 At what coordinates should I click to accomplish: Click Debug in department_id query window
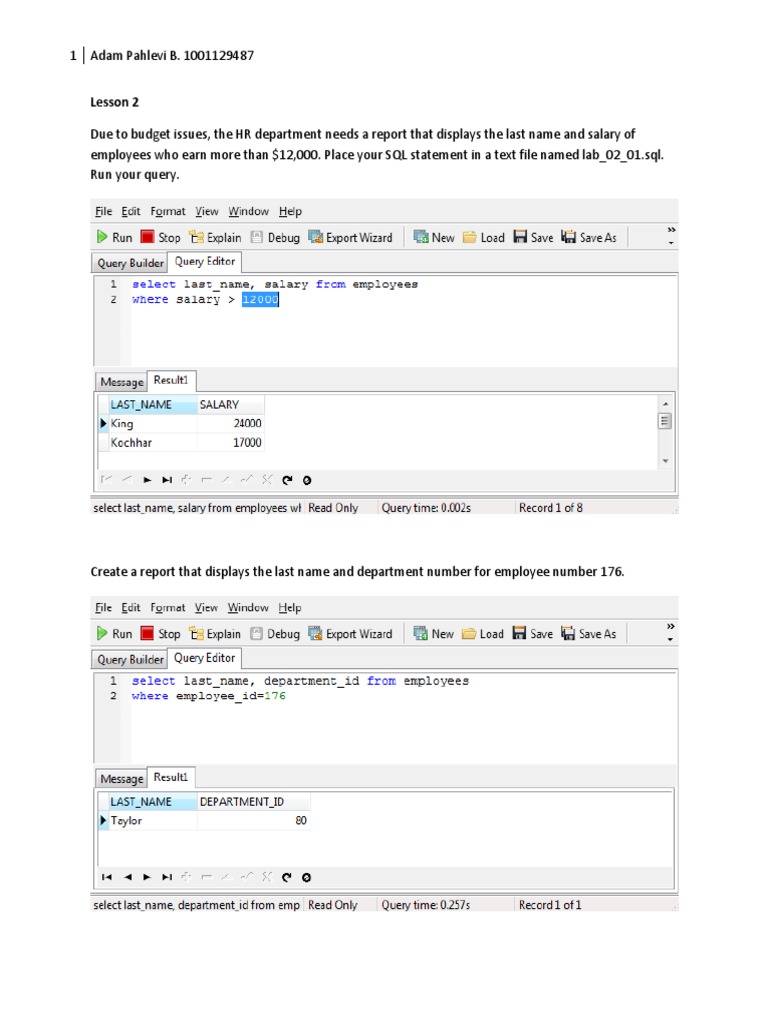(275, 633)
